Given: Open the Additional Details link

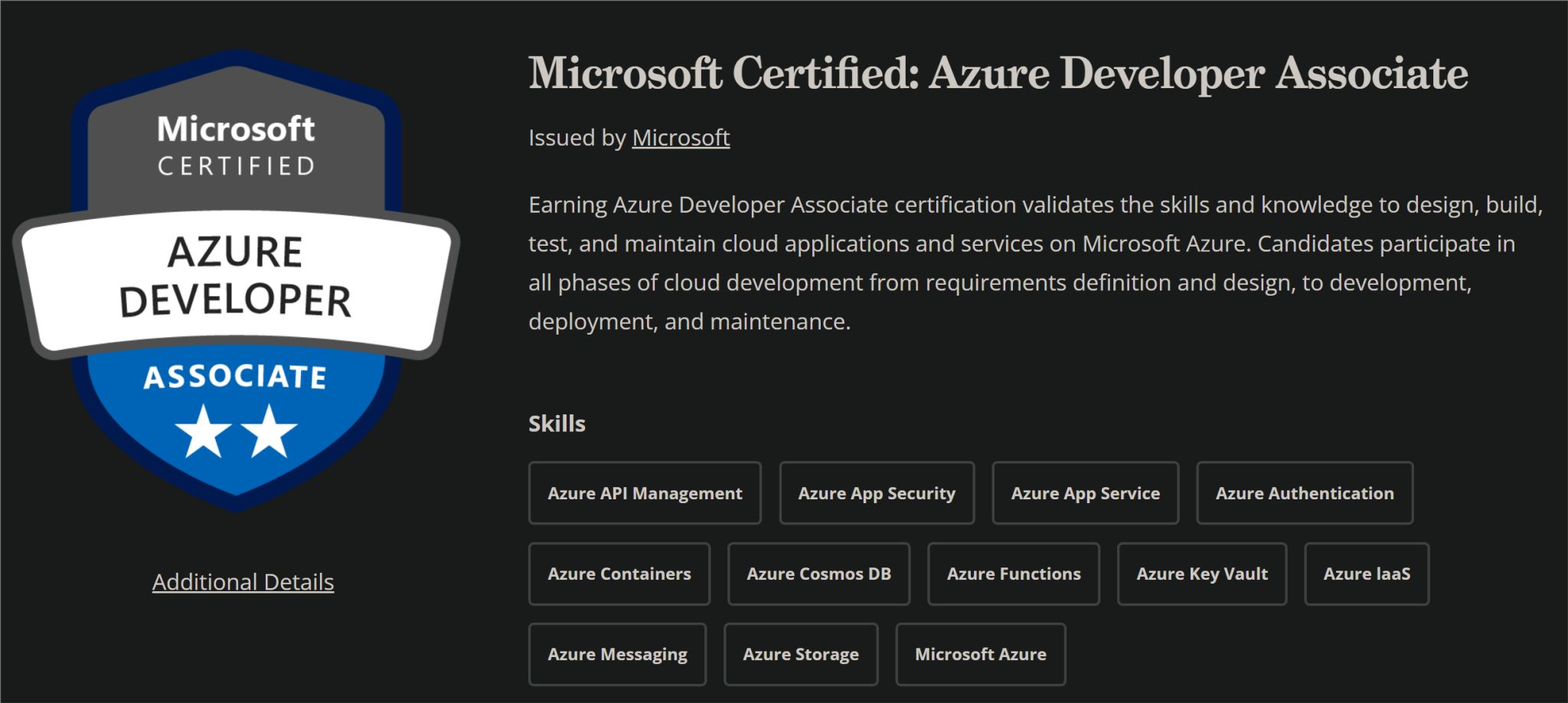Looking at the screenshot, I should [243, 582].
